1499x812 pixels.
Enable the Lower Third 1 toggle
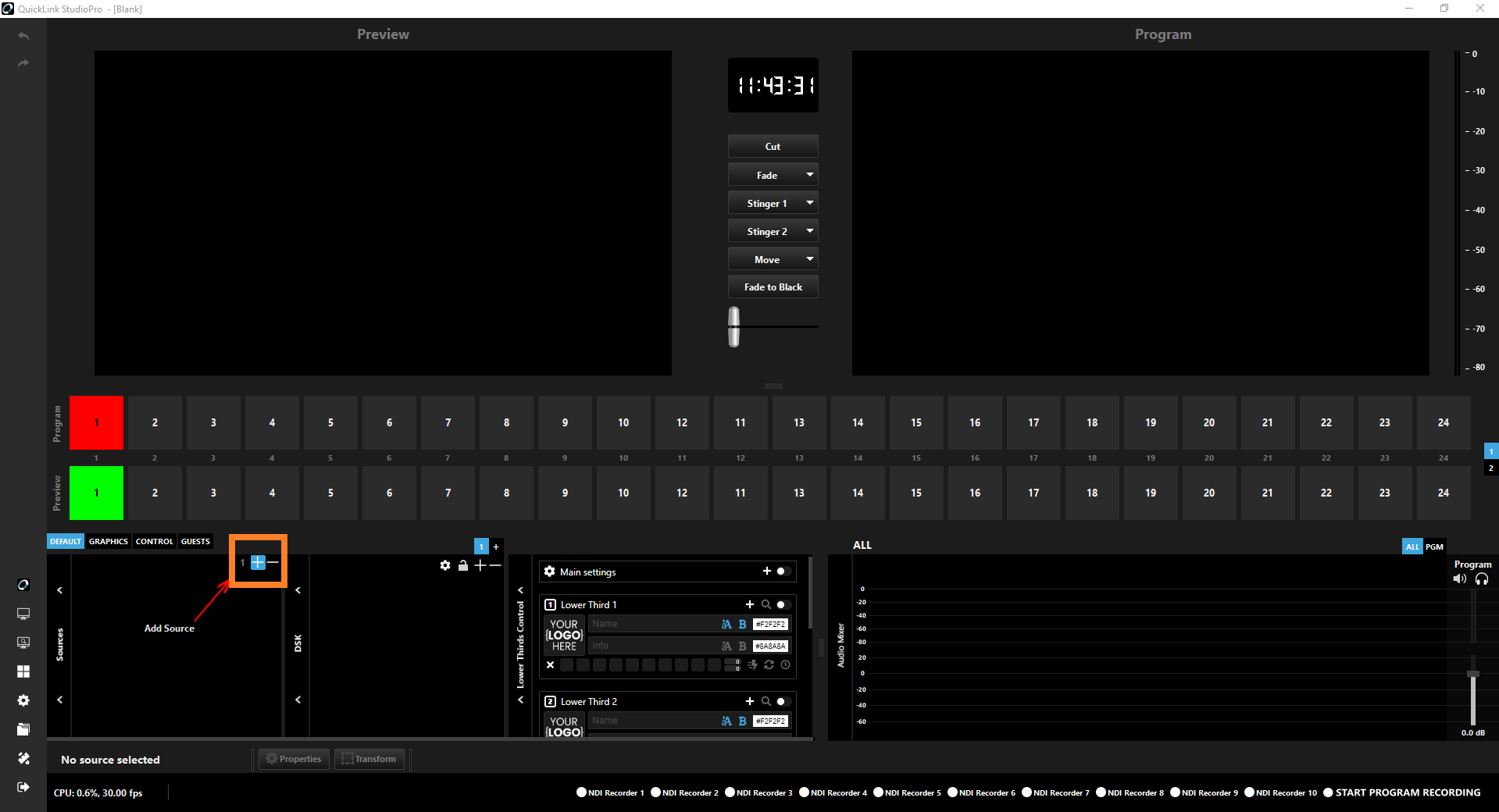(782, 604)
